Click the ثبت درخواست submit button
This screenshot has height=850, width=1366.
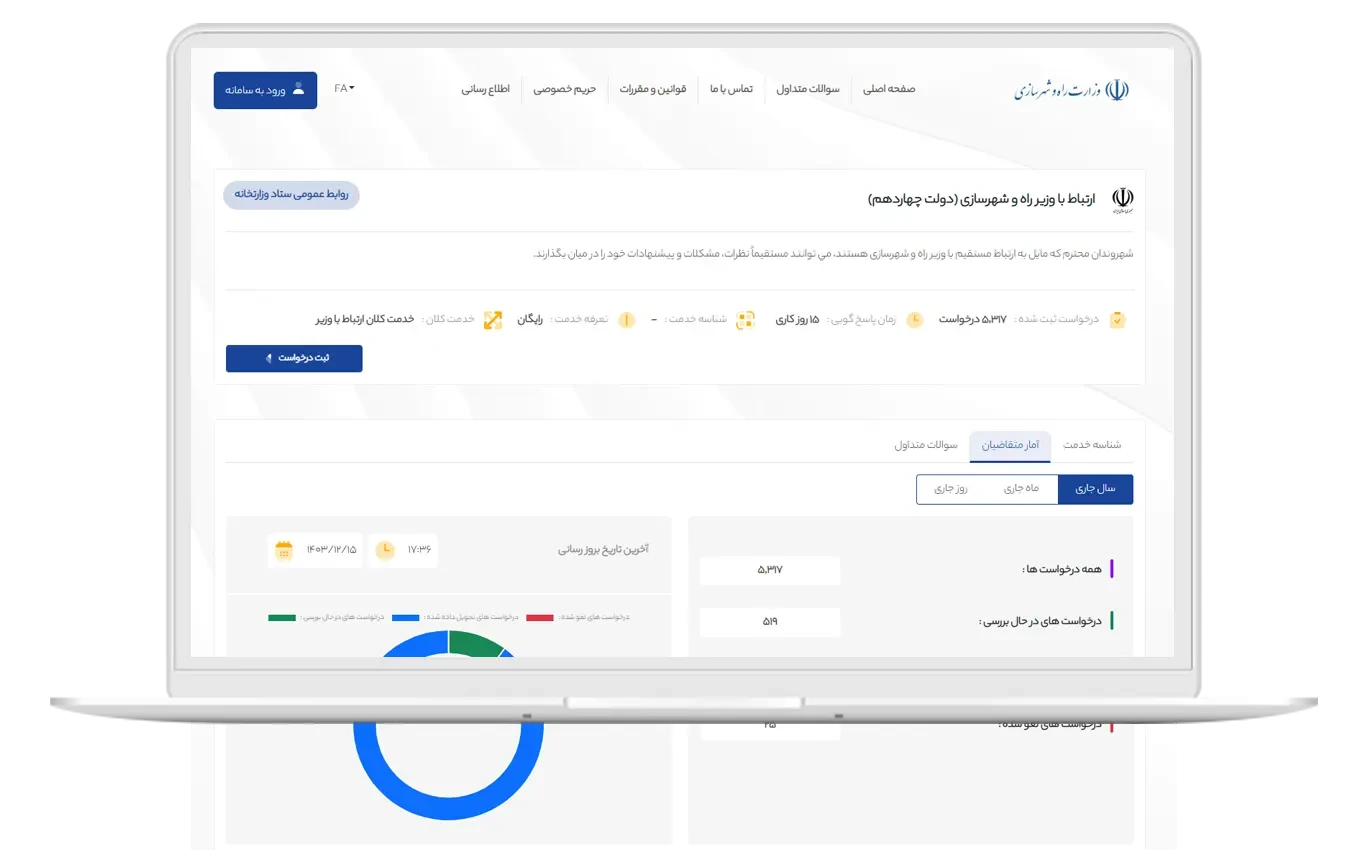click(x=294, y=358)
